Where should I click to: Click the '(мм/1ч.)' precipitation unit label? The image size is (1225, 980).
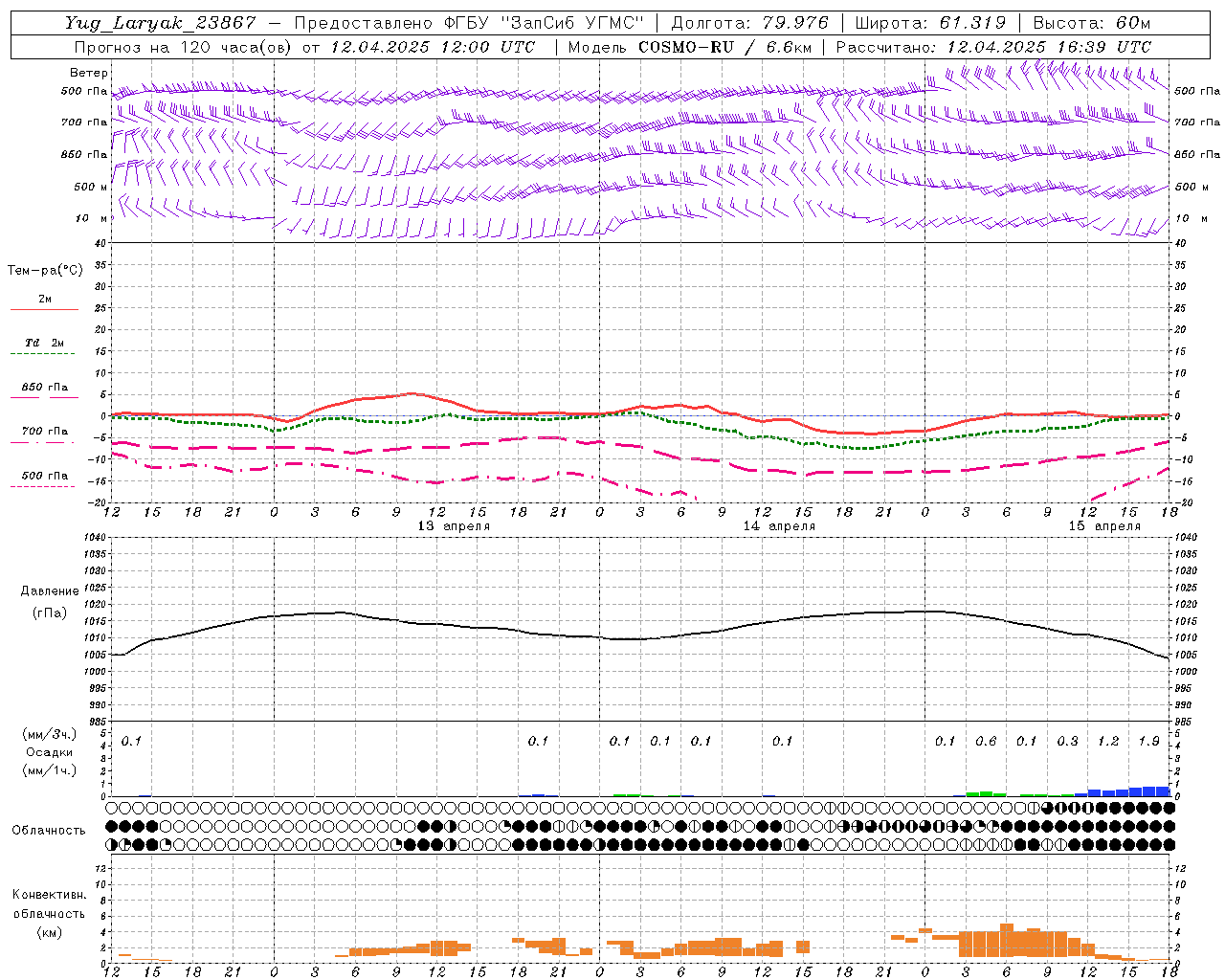click(x=51, y=770)
